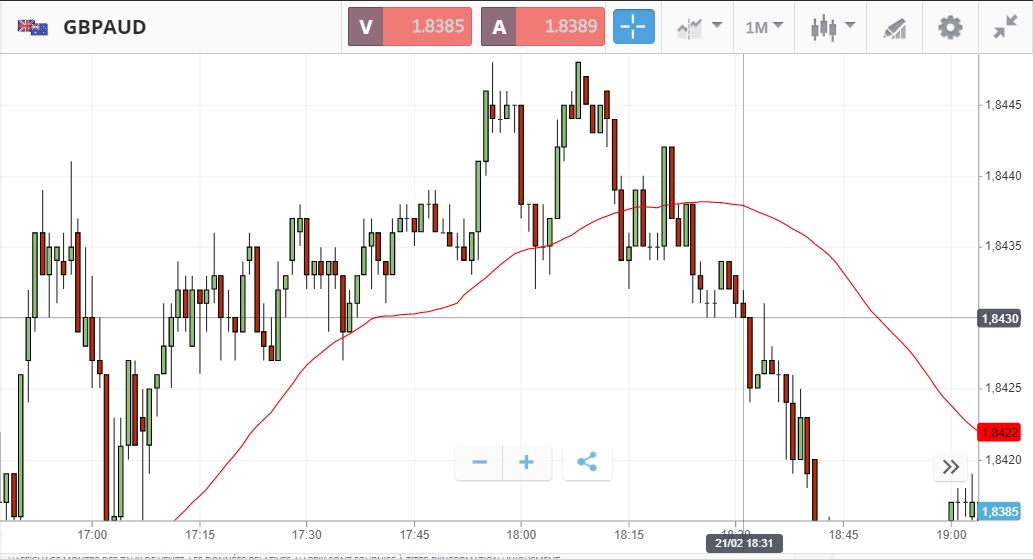The height and width of the screenshot is (559, 1033).
Task: Toggle the crosshair cursor tool
Action: coord(634,27)
